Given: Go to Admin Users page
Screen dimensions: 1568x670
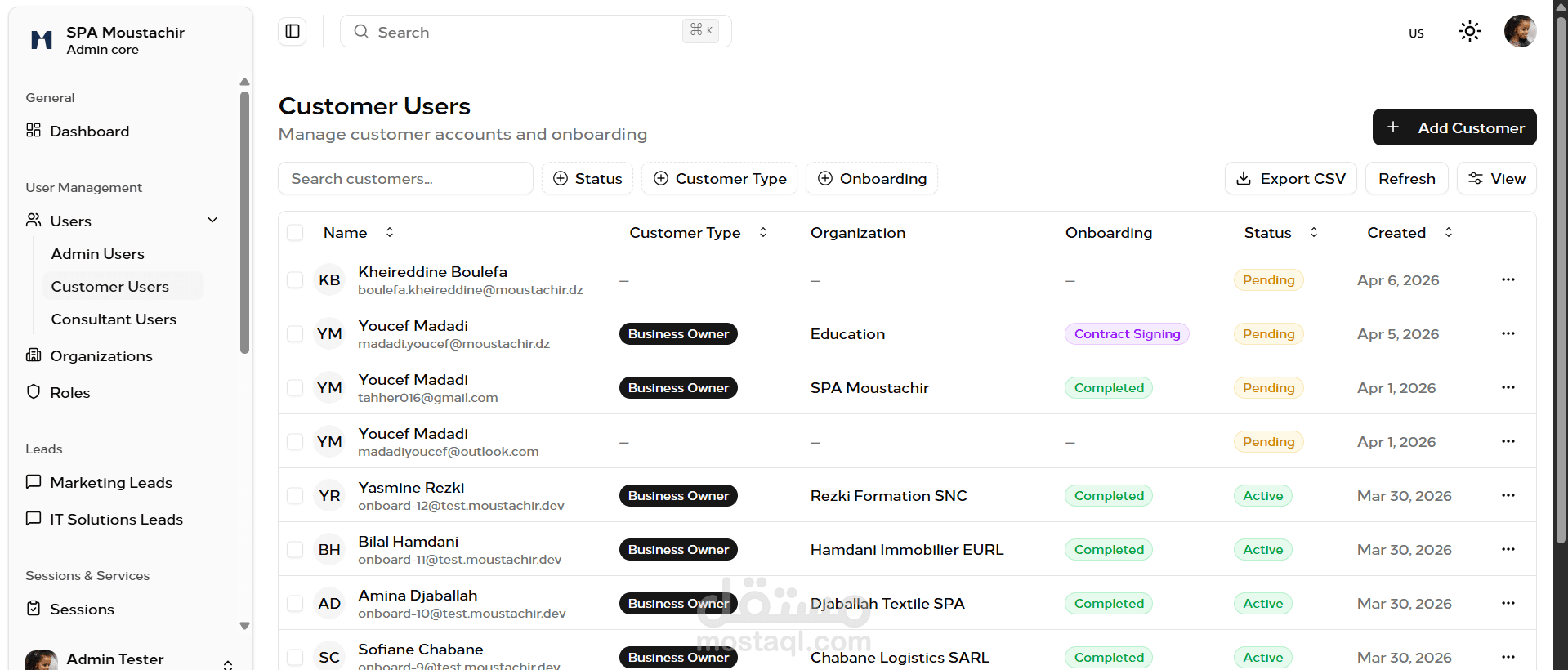Looking at the screenshot, I should pyautogui.click(x=98, y=254).
